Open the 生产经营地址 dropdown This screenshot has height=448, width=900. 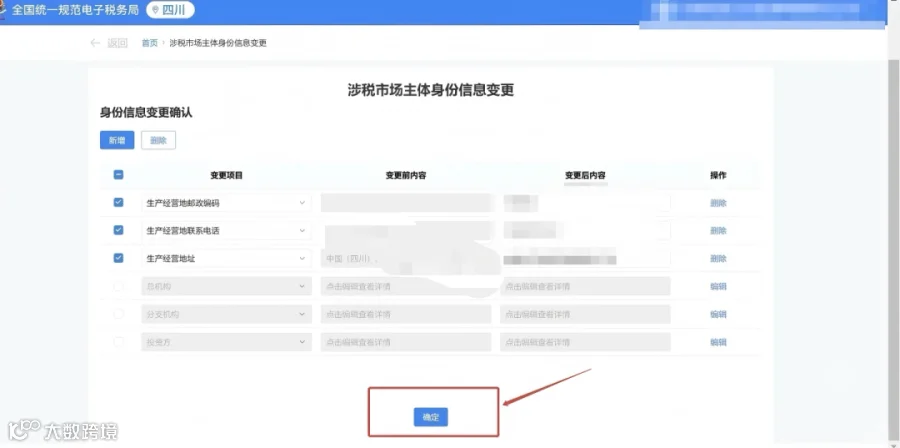click(x=227, y=258)
